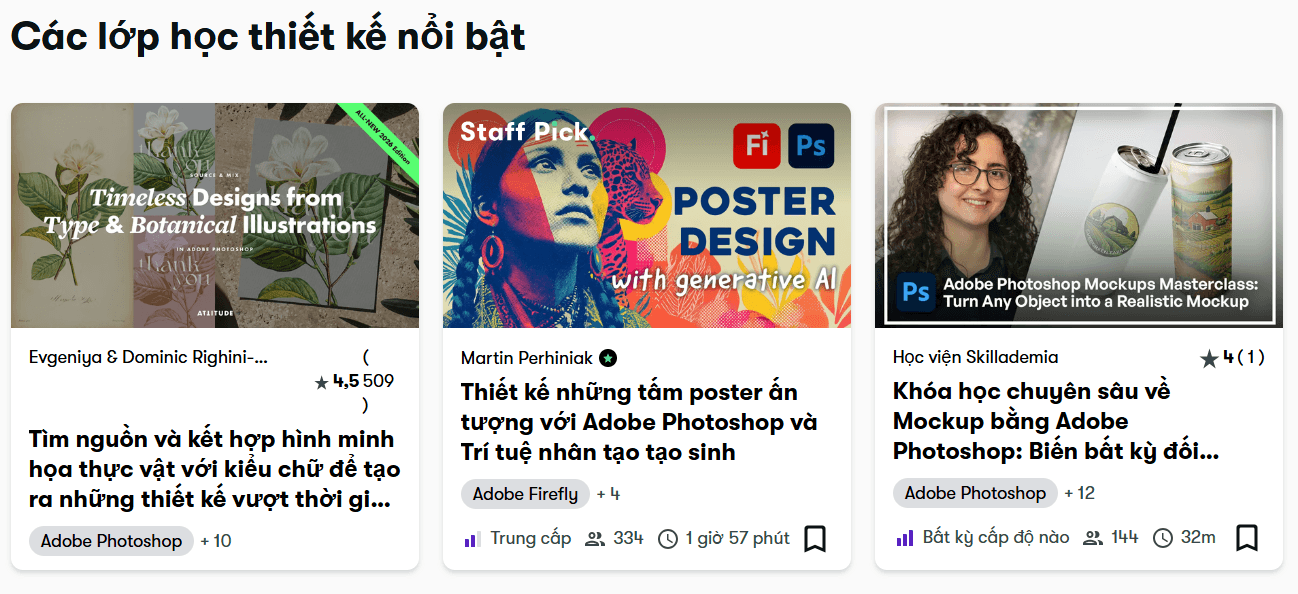
Task: Click verified badge next to Martin Perhiniak
Action: coord(608,358)
